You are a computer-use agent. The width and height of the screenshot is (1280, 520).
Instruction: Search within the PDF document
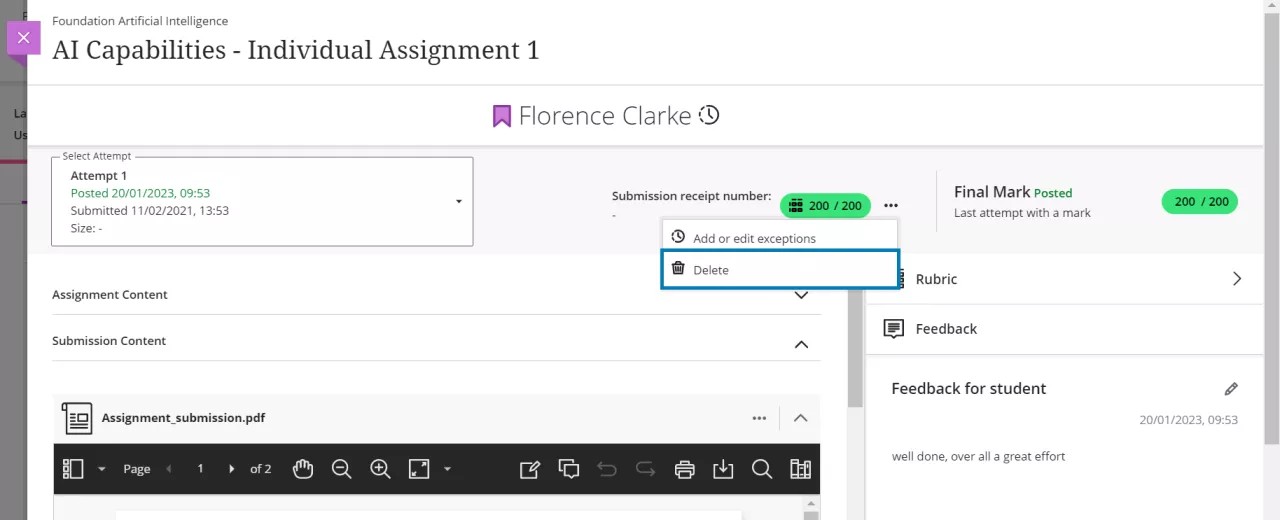(x=761, y=469)
